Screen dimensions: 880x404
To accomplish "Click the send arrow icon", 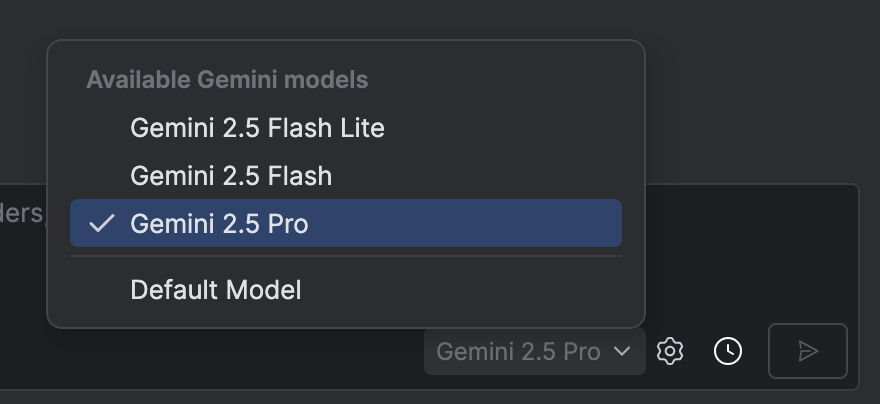I will click(808, 351).
